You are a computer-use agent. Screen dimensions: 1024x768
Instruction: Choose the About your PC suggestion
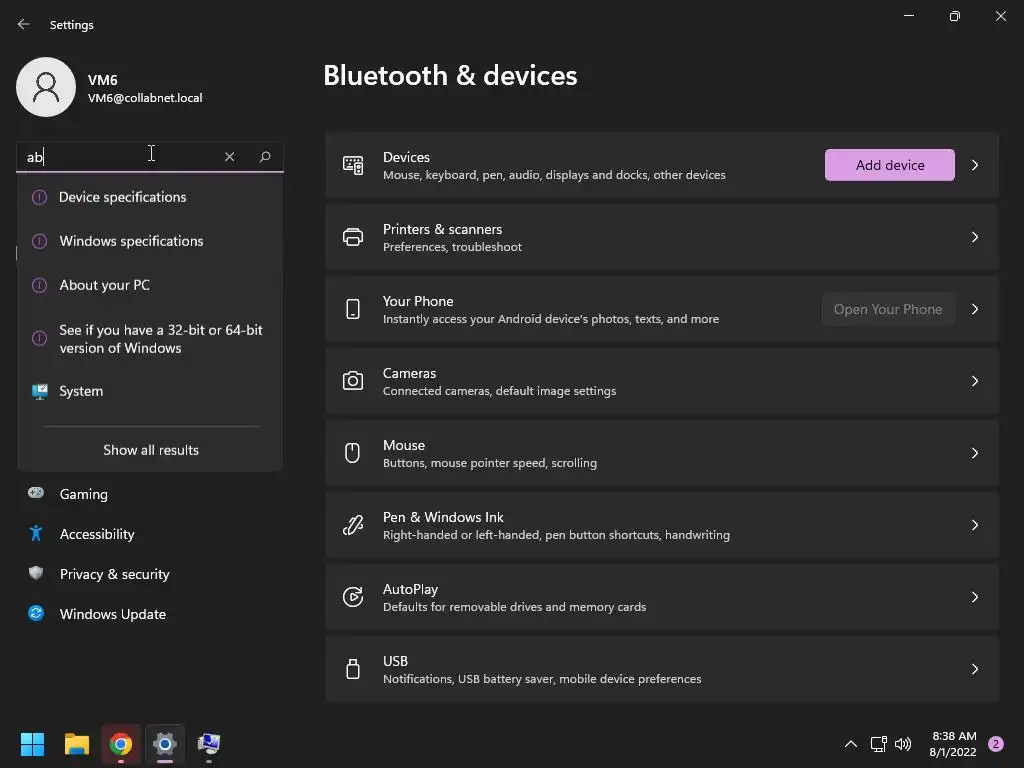(x=104, y=285)
